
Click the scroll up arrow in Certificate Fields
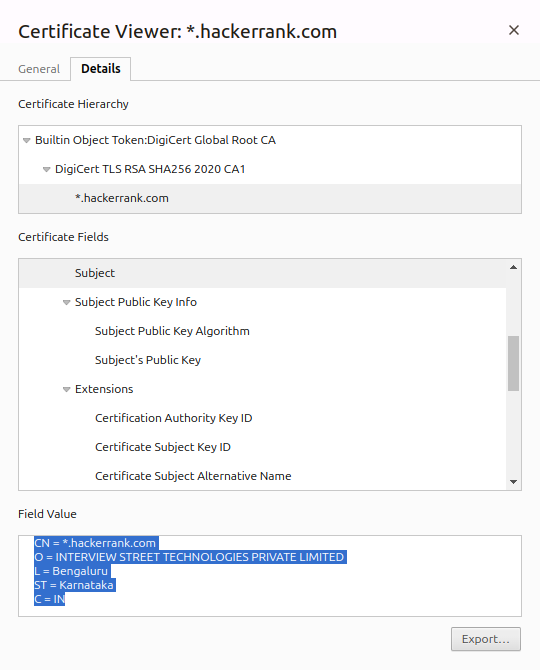click(514, 267)
